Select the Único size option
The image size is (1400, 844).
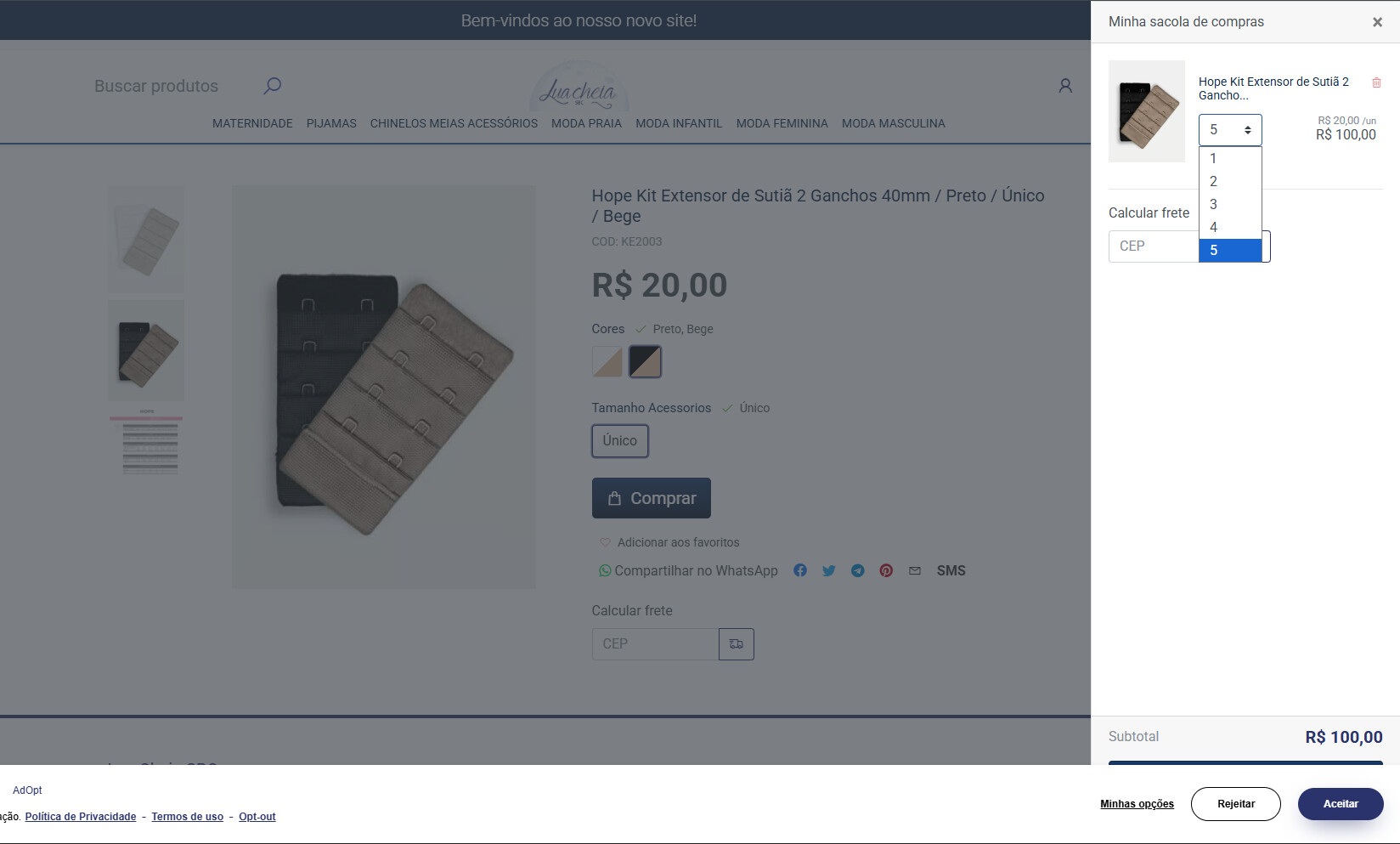point(620,441)
